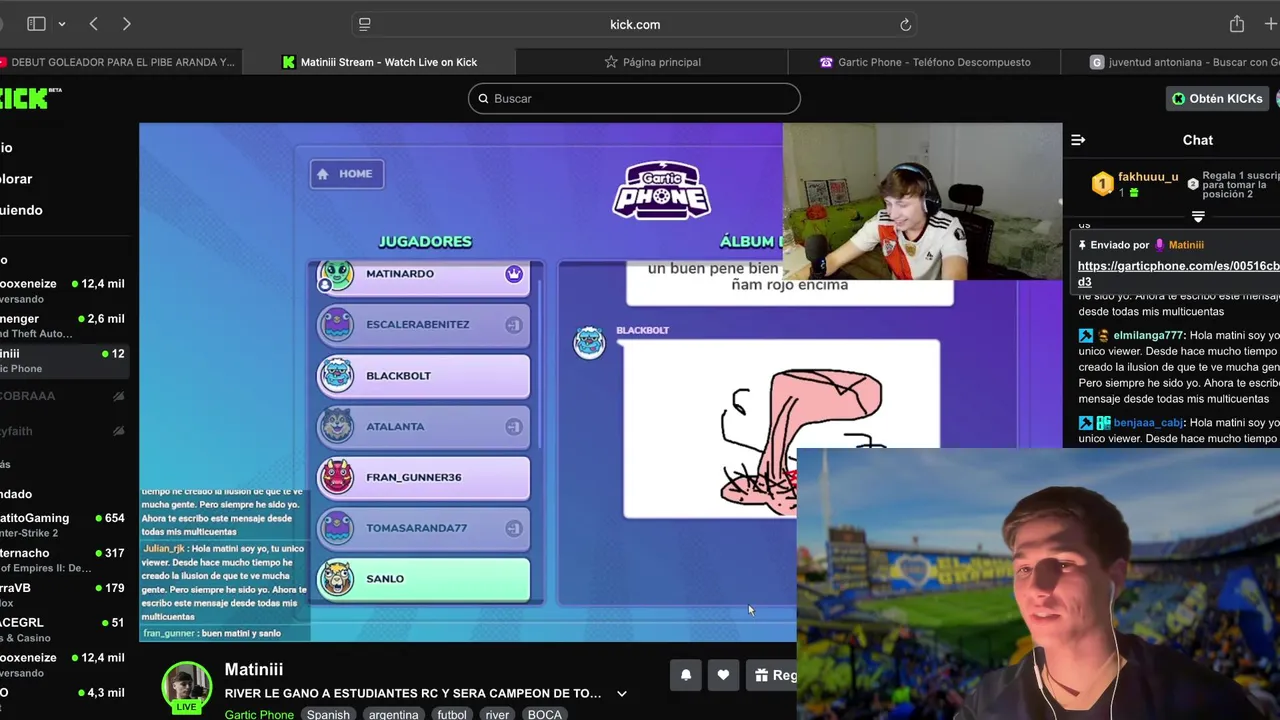Select player SANLO row
Screen dimensions: 1280x720
tap(423, 579)
